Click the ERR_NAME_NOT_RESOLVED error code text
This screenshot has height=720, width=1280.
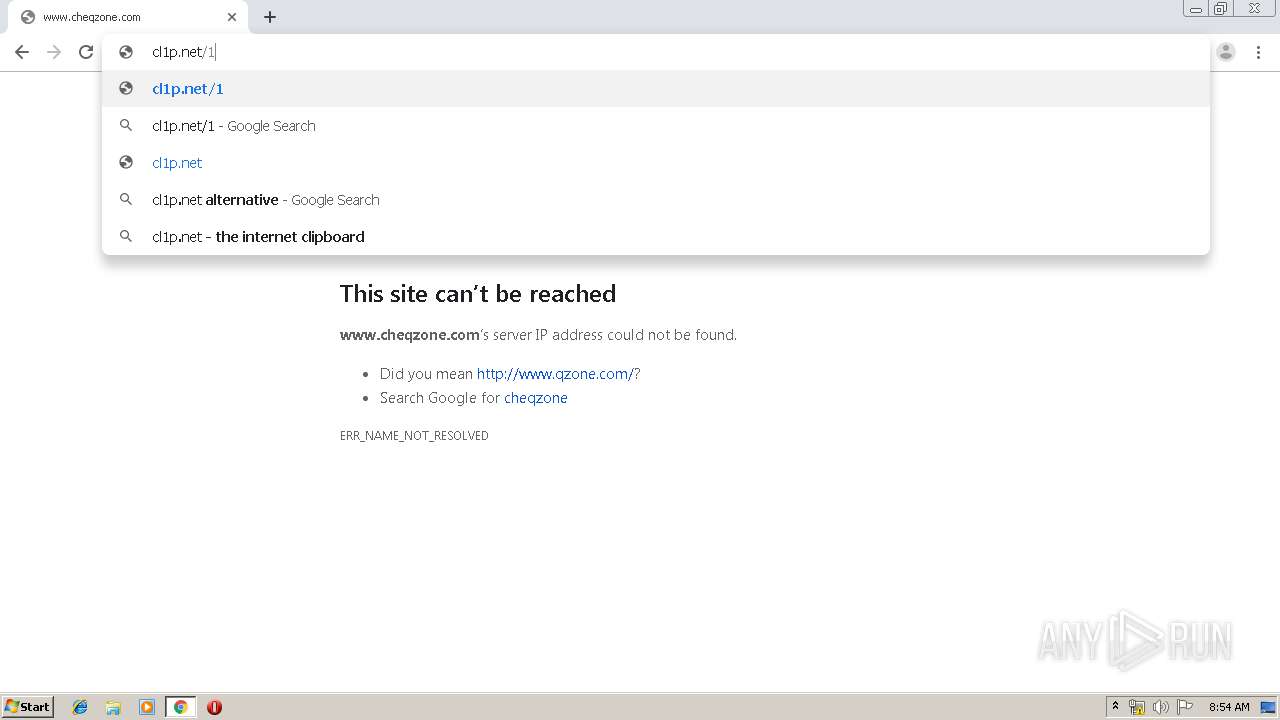(x=414, y=435)
